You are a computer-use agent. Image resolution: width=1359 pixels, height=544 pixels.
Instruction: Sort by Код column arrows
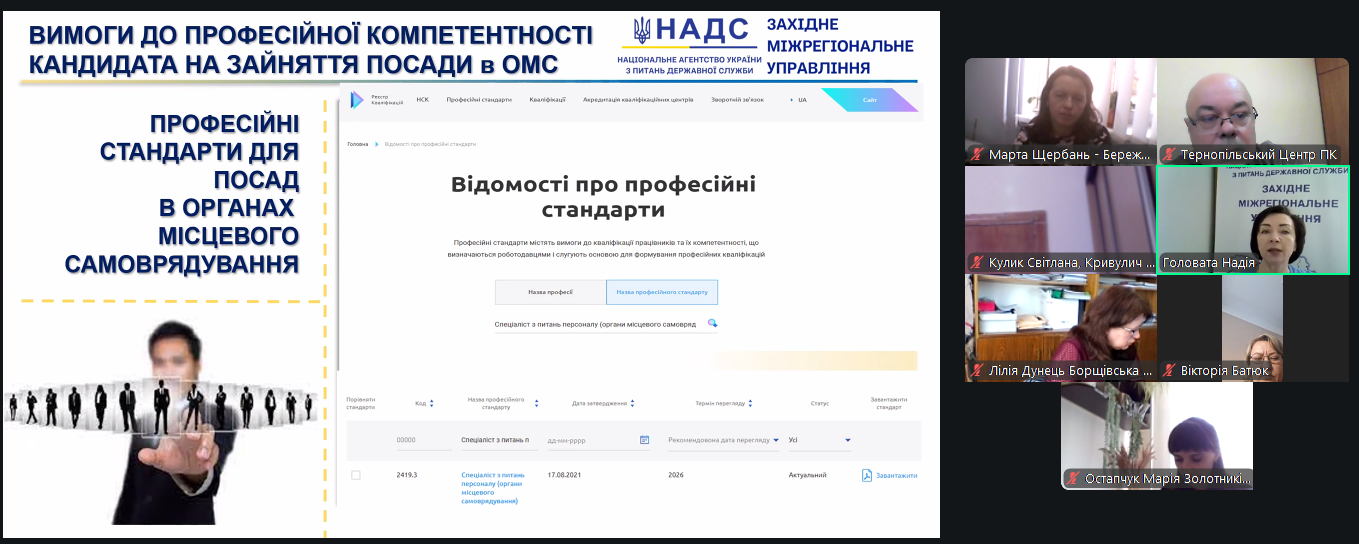point(432,404)
